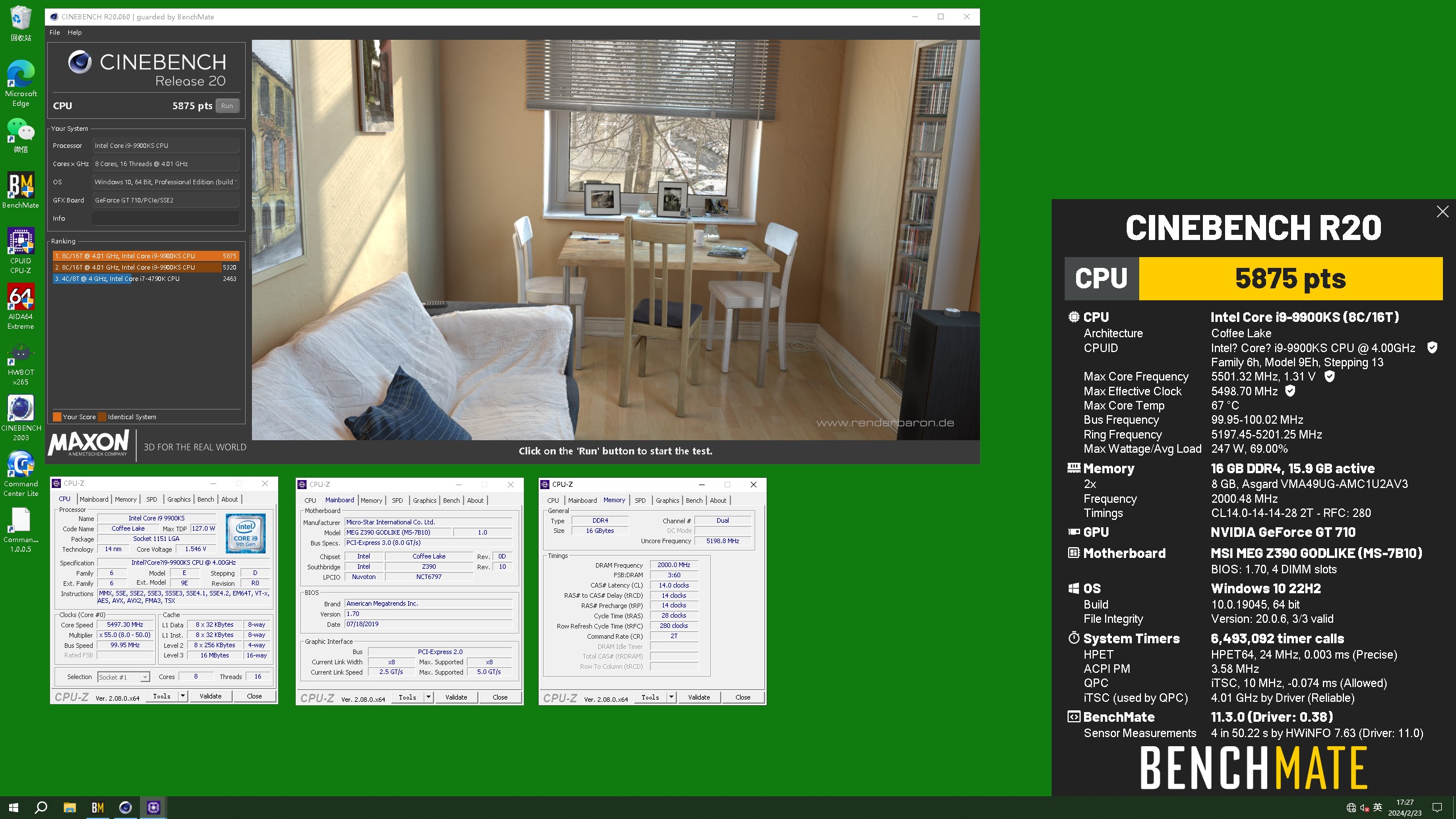
Task: Click Close button in third CPU-Z window
Action: [743, 697]
